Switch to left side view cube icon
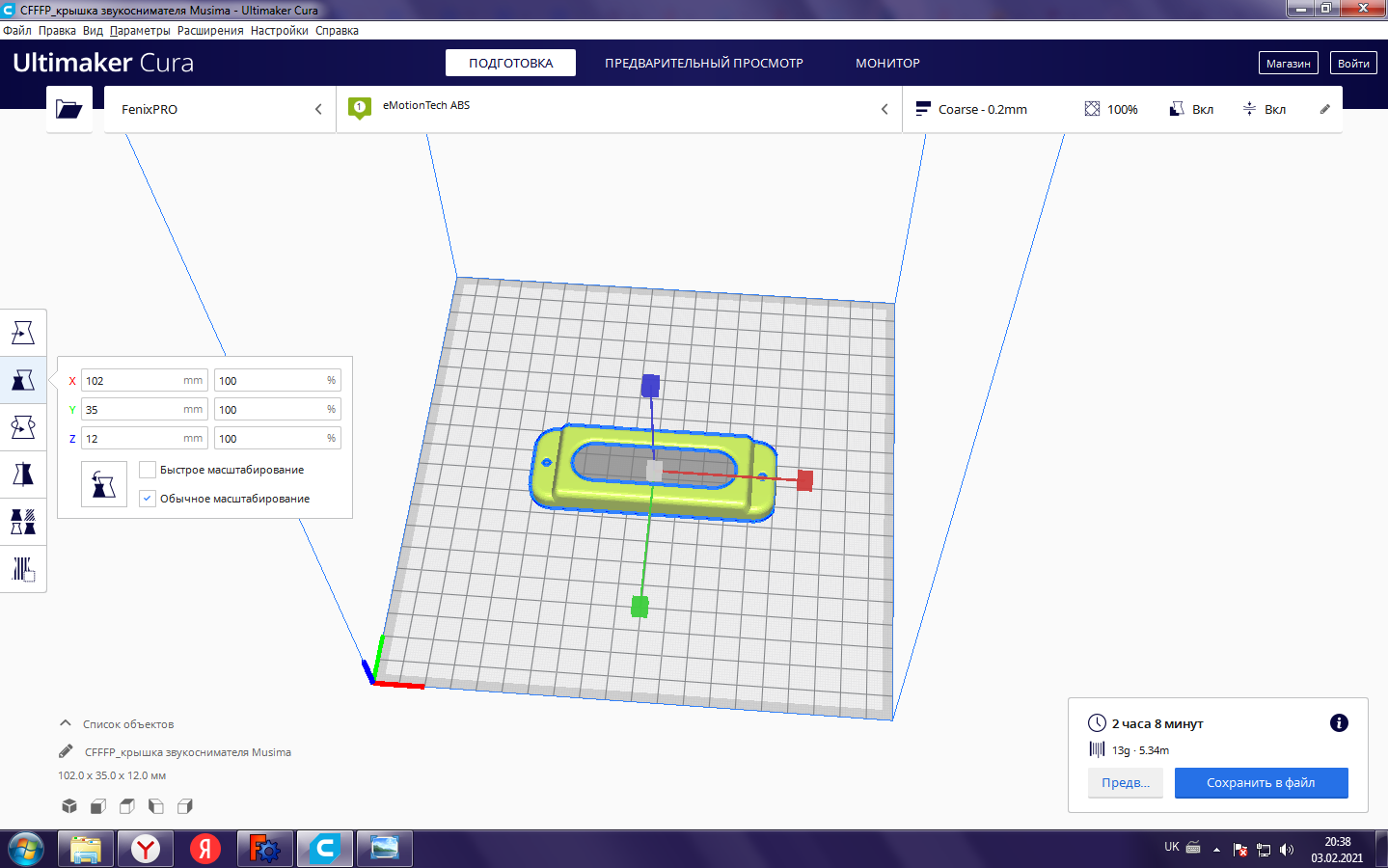 (x=156, y=806)
